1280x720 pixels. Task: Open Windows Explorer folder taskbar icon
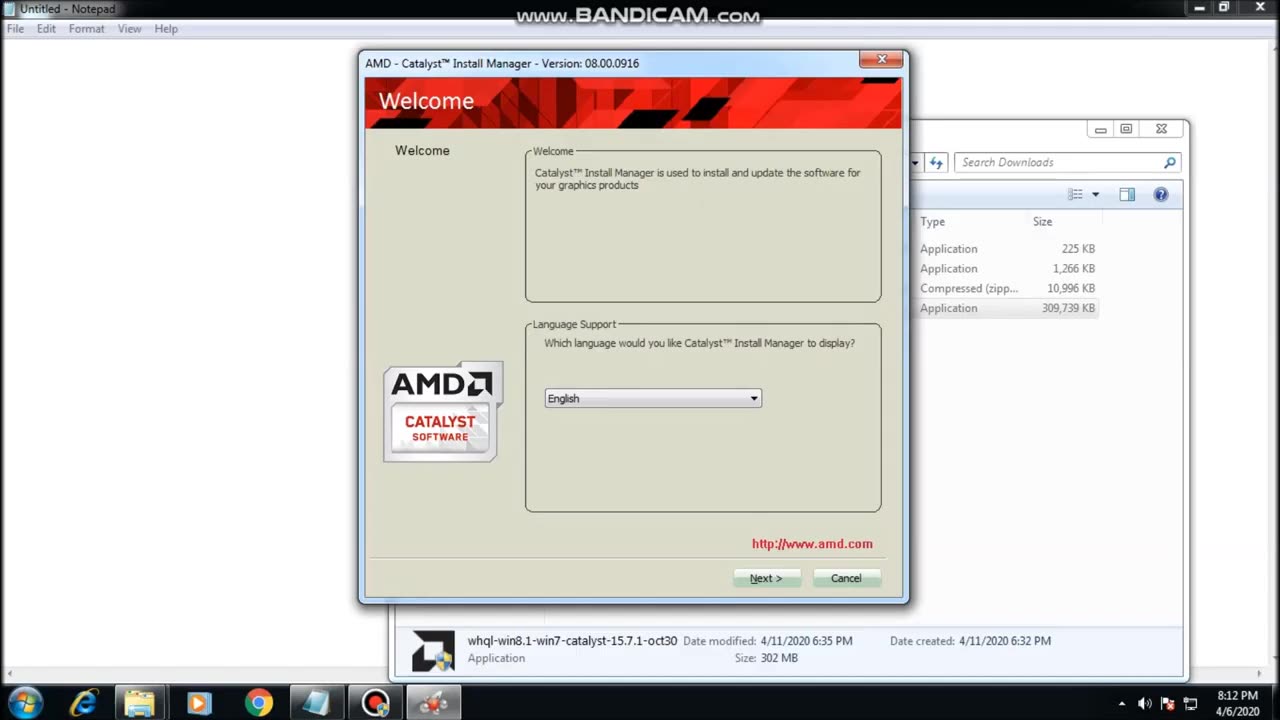[139, 703]
